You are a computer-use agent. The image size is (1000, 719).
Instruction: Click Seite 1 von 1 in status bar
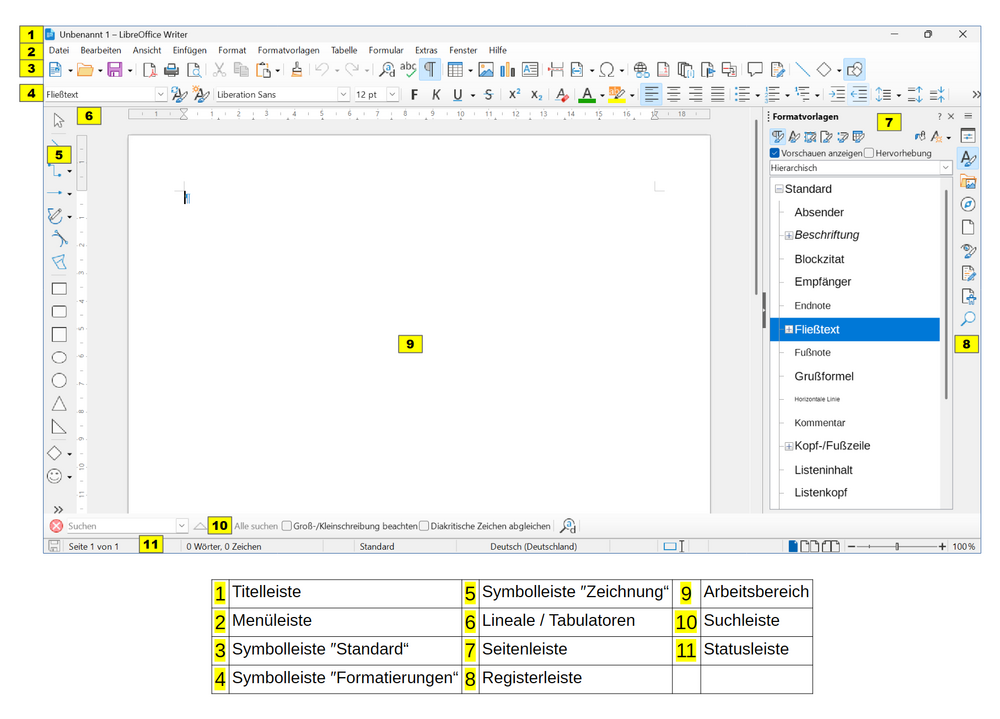[x=94, y=547]
